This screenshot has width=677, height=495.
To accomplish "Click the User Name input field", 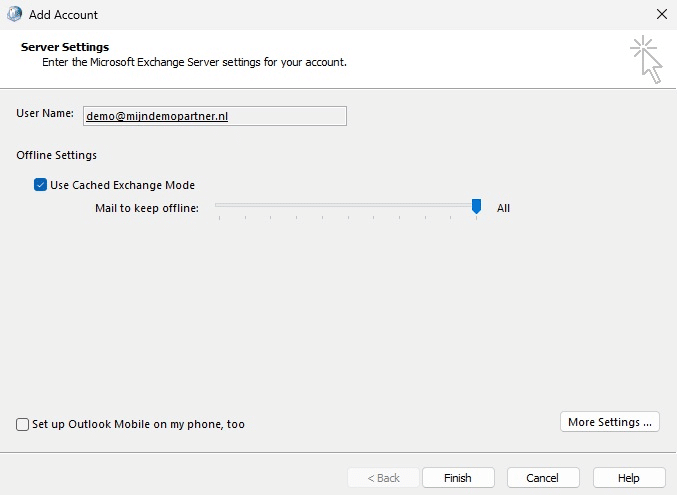I will (215, 116).
